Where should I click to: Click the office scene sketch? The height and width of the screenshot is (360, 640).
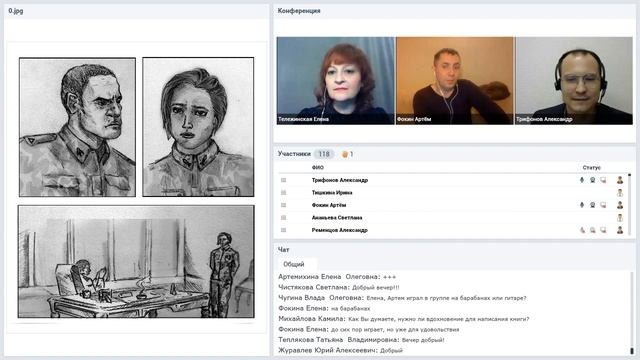tap(136, 262)
